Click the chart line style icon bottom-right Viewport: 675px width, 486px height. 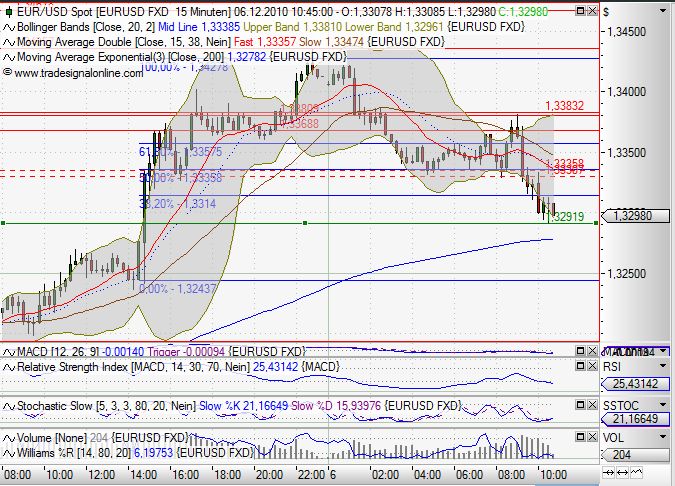click(x=636, y=473)
